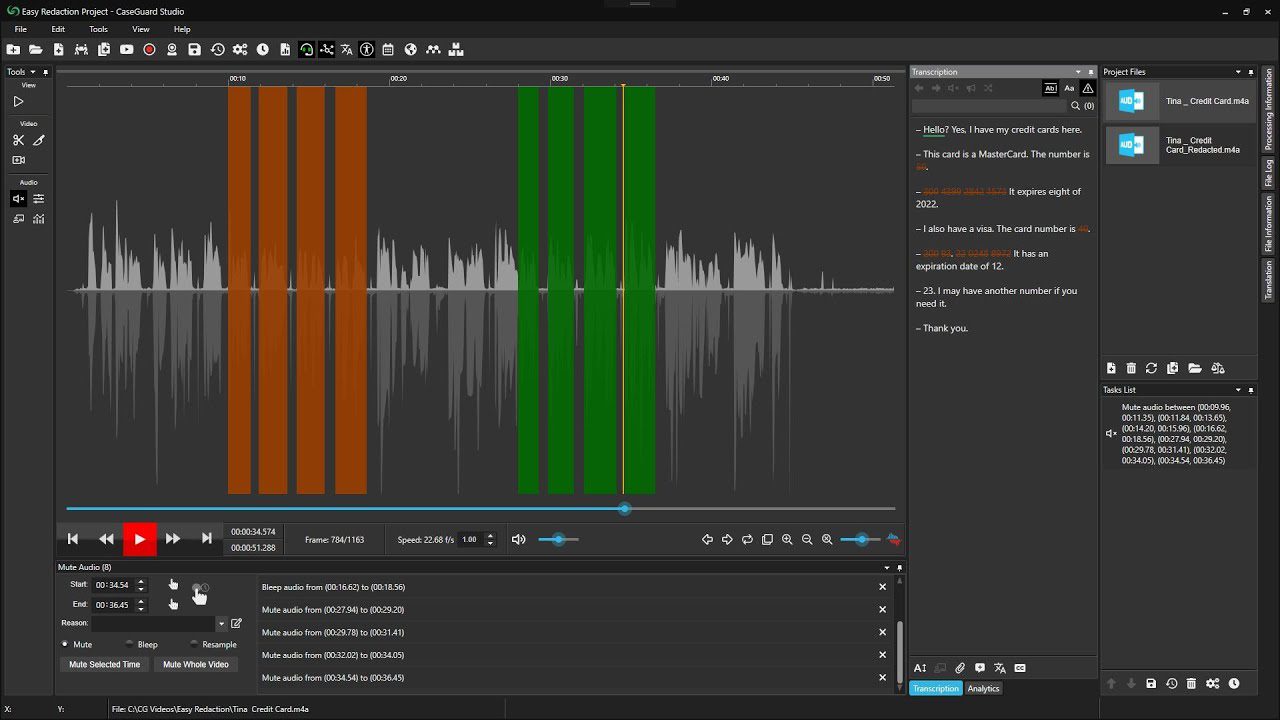The width and height of the screenshot is (1280, 720).
Task: Click the closed captions CC icon
Action: tap(1020, 668)
